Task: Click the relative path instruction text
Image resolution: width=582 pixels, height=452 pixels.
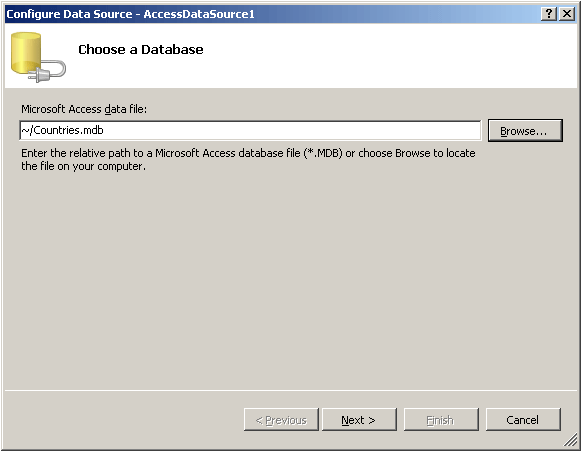Action: click(x=248, y=160)
